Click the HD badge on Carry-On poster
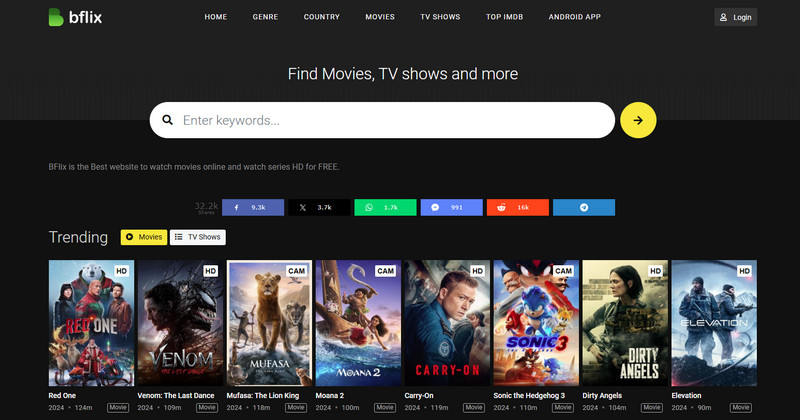 478,271
